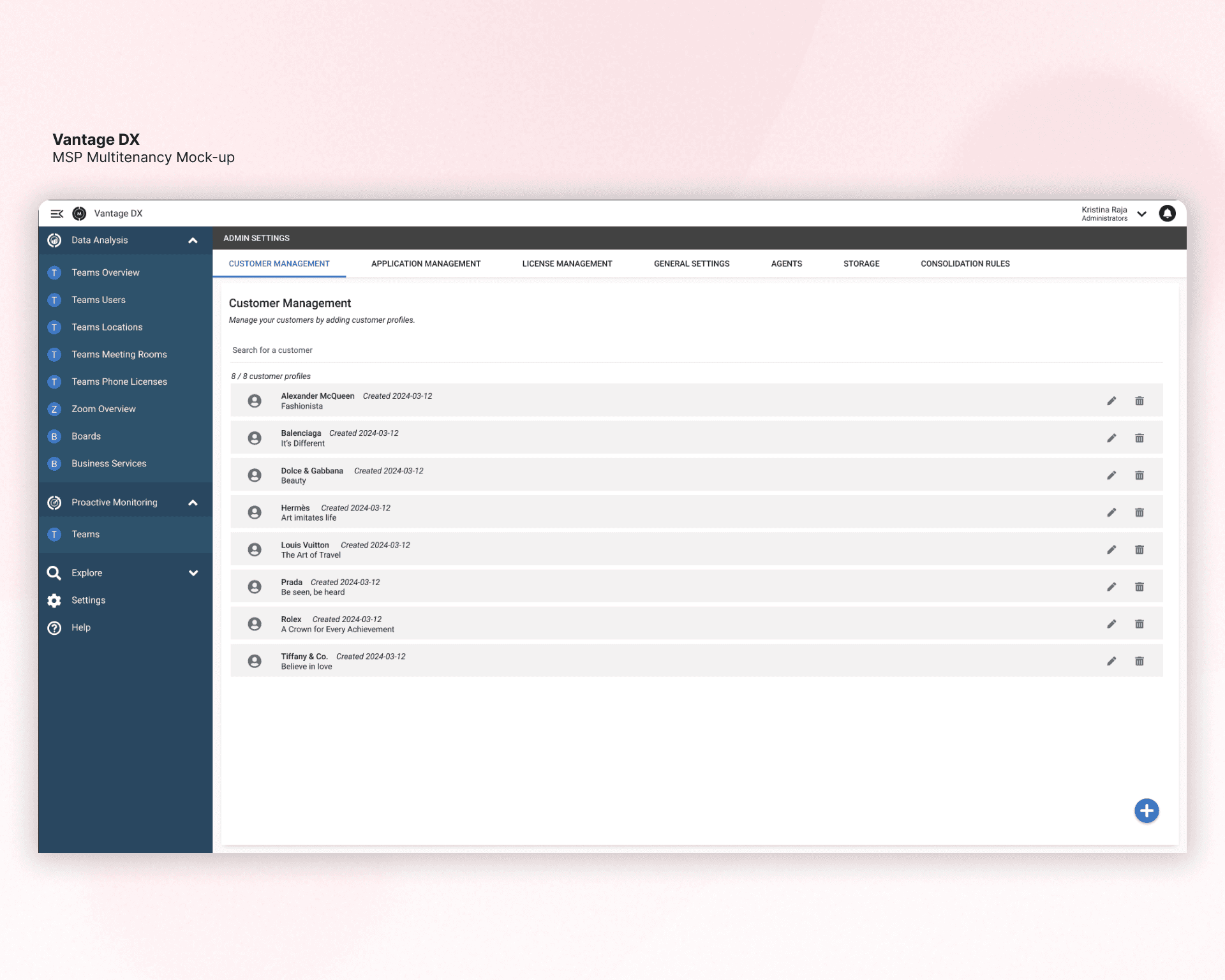Screen dimensions: 1225x980
Task: Click the Rolex avatar icon
Action: pos(255,624)
